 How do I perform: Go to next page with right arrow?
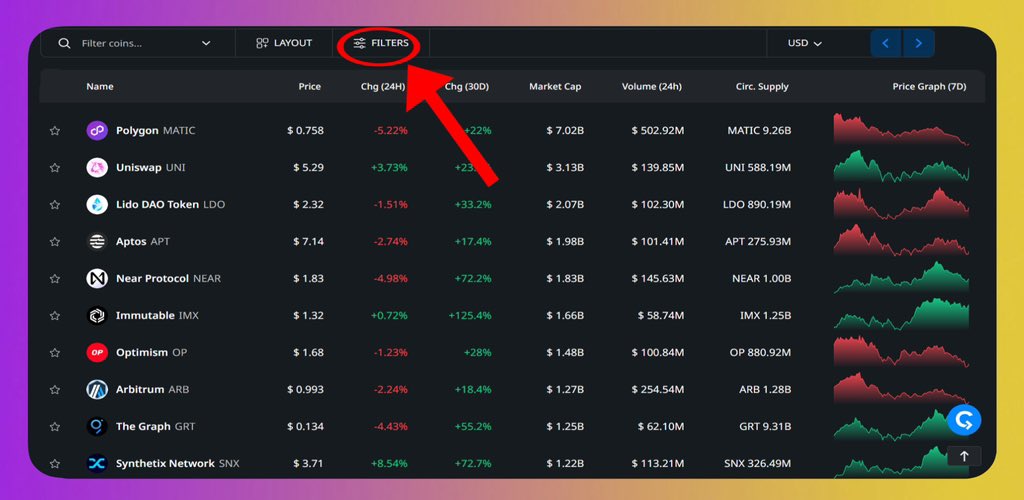click(919, 43)
